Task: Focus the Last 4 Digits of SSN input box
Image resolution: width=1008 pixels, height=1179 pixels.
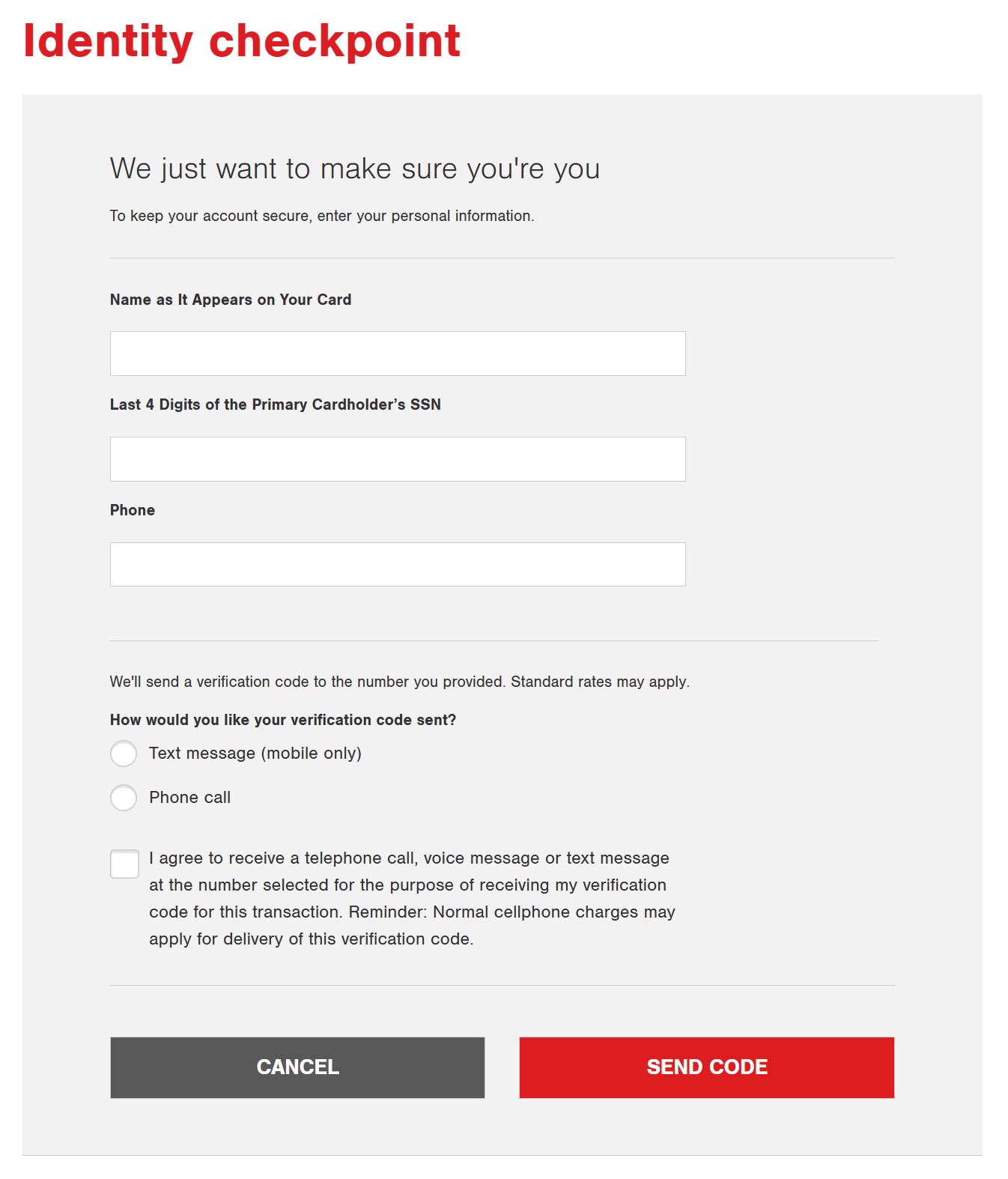Action: [398, 459]
